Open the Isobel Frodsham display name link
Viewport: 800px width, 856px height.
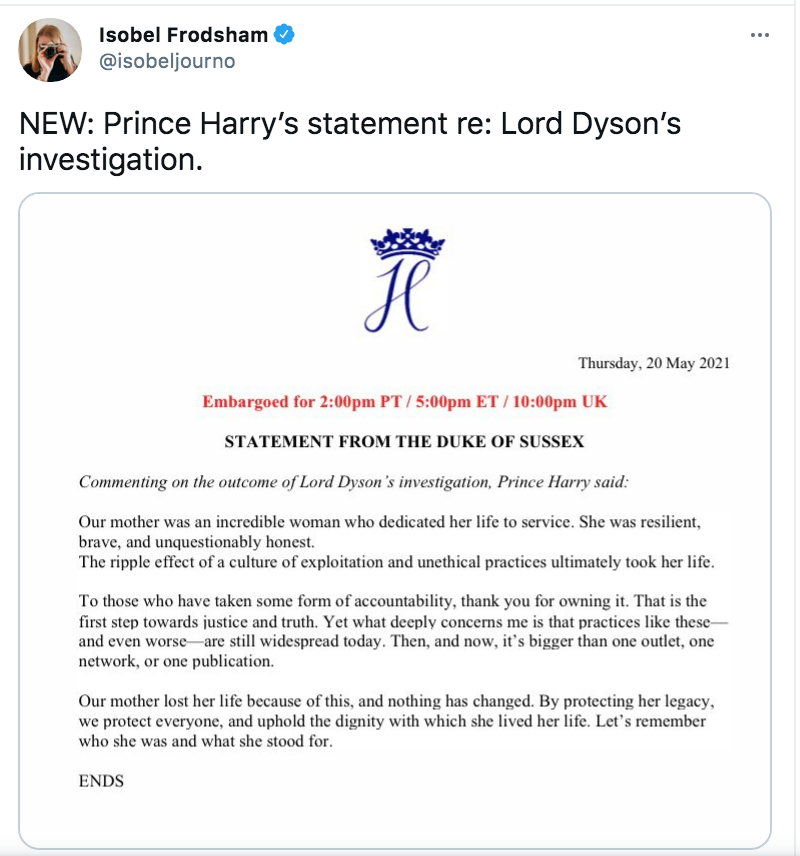click(183, 36)
